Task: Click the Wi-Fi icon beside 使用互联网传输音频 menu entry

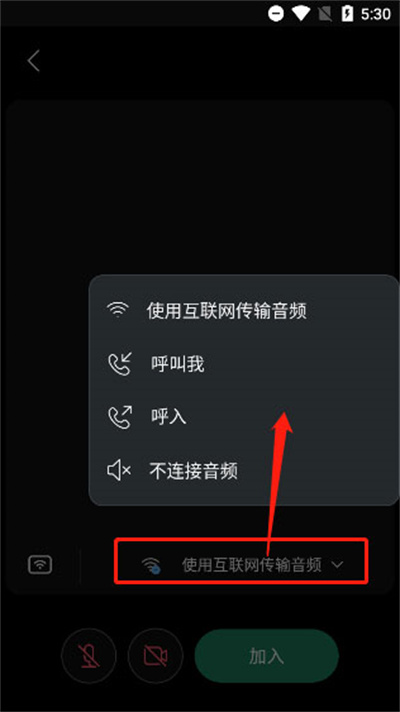Action: click(x=118, y=310)
